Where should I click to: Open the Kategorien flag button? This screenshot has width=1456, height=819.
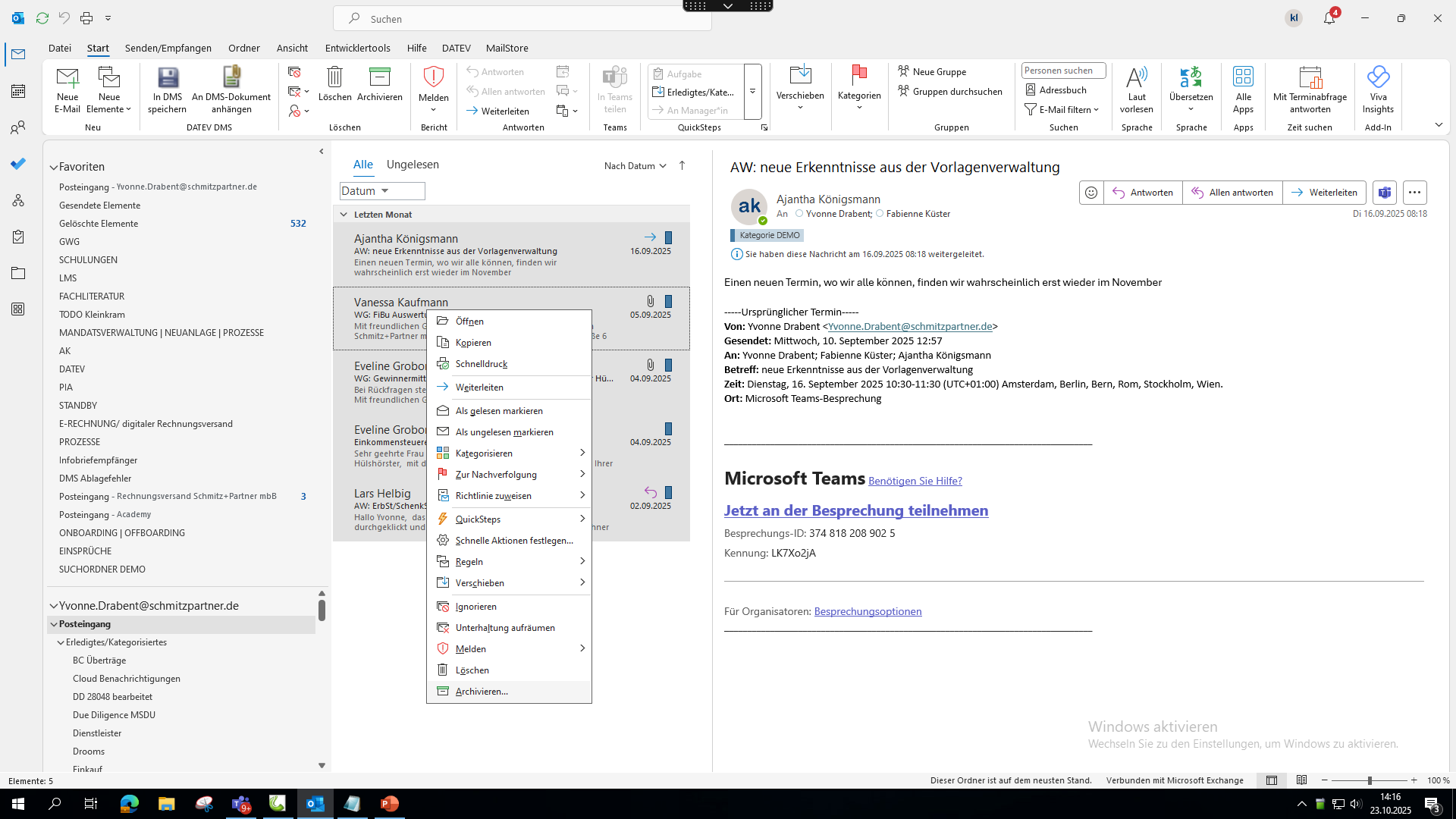859,88
